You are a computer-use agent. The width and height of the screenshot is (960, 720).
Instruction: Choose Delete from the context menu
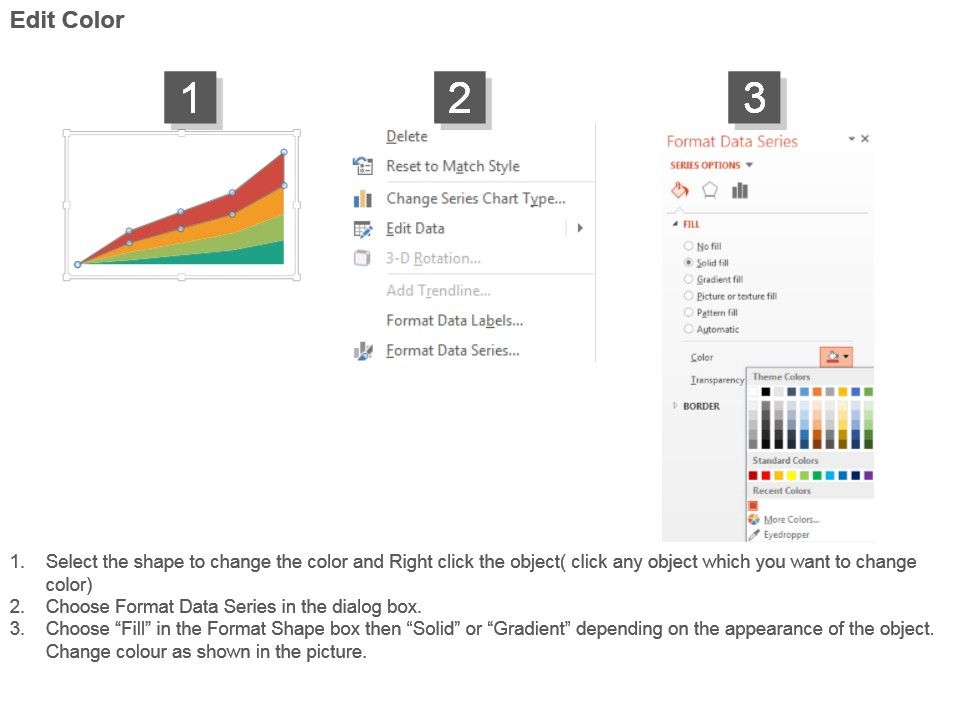tap(407, 137)
